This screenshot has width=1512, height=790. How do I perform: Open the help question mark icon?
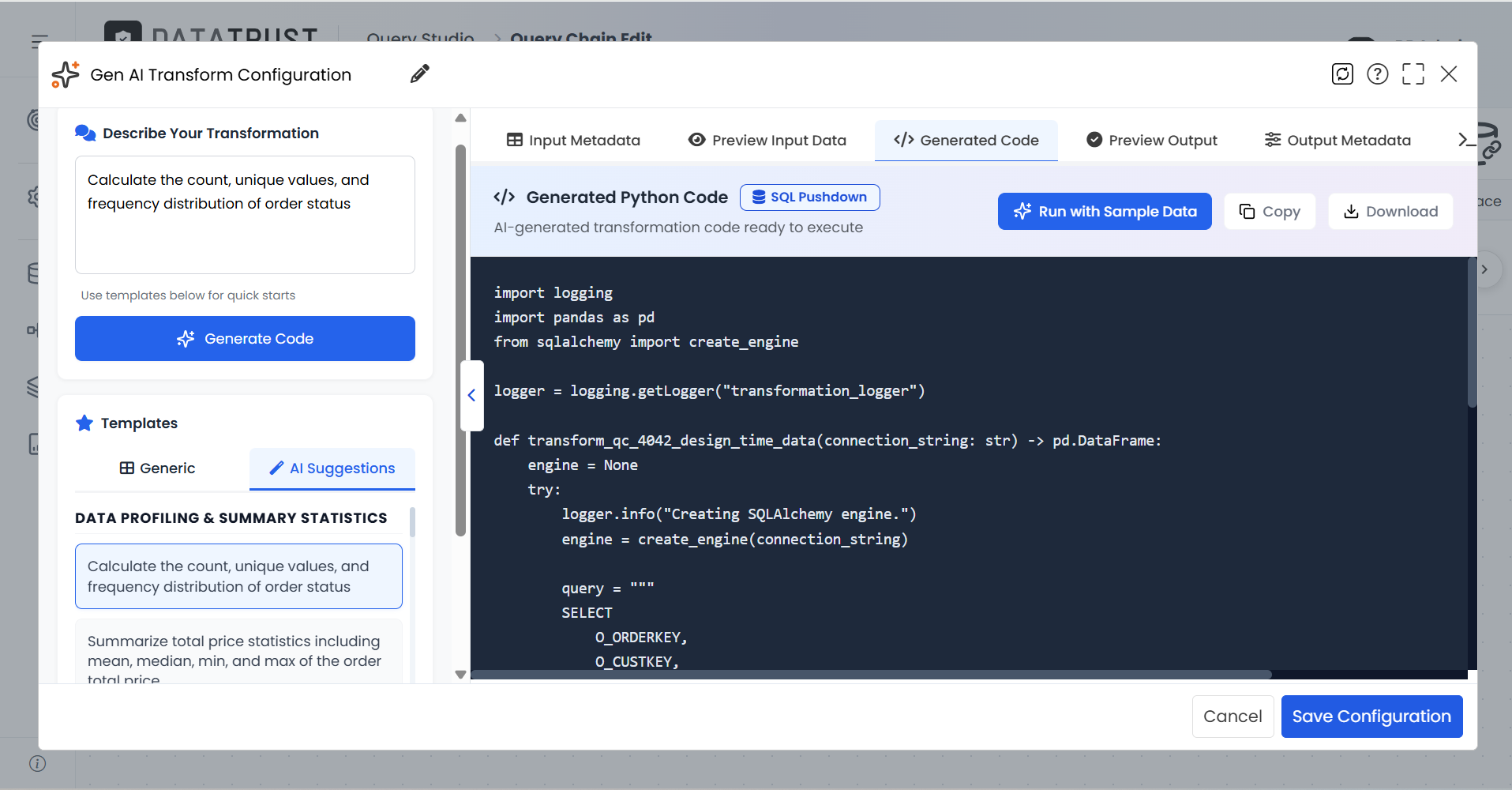[x=1378, y=74]
